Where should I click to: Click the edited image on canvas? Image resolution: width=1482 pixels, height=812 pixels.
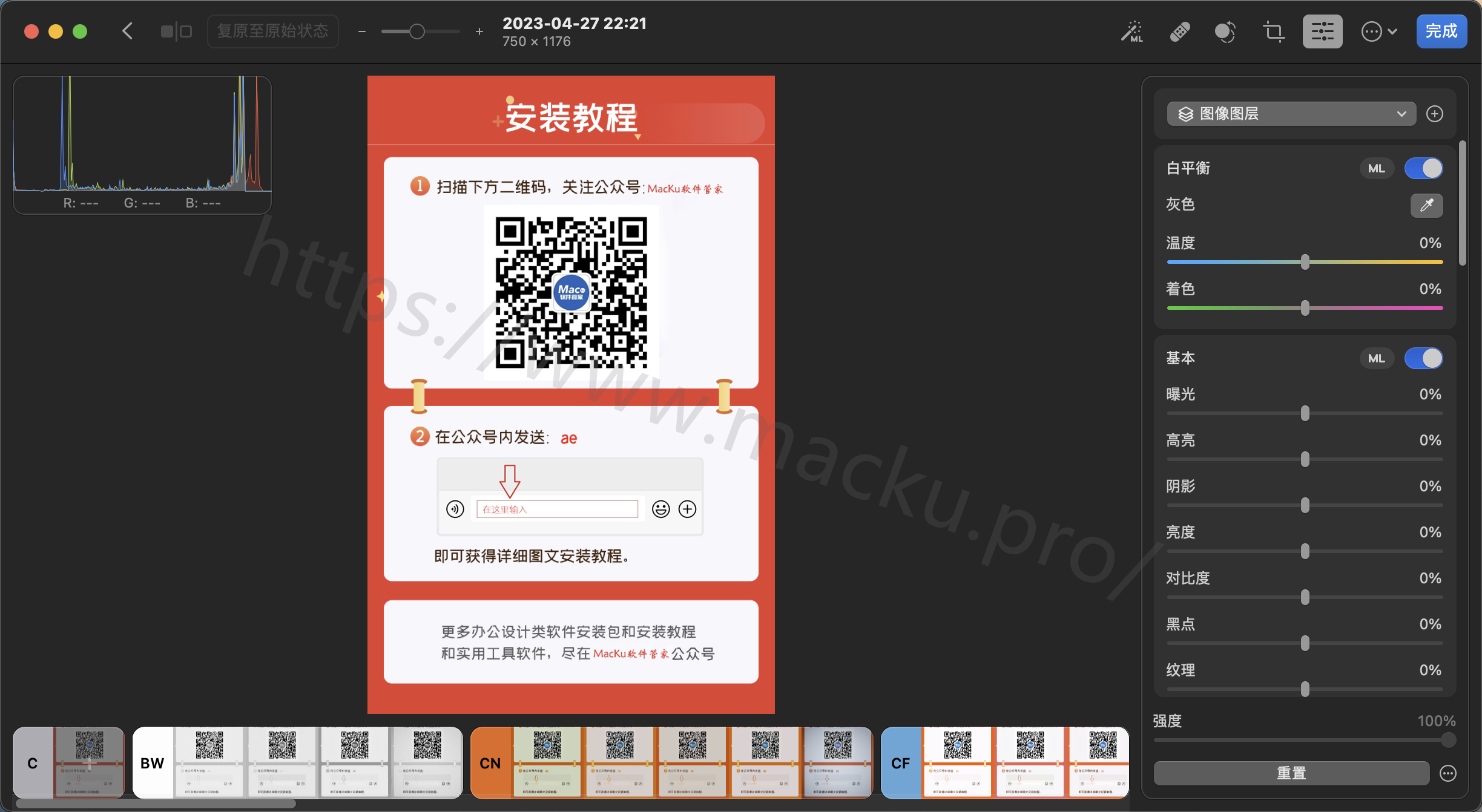[571, 395]
